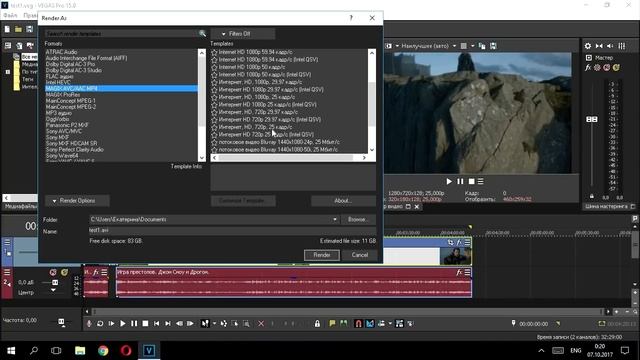Click the downmix output icon in master bus
The height and width of the screenshot is (360, 640).
click(x=599, y=46)
